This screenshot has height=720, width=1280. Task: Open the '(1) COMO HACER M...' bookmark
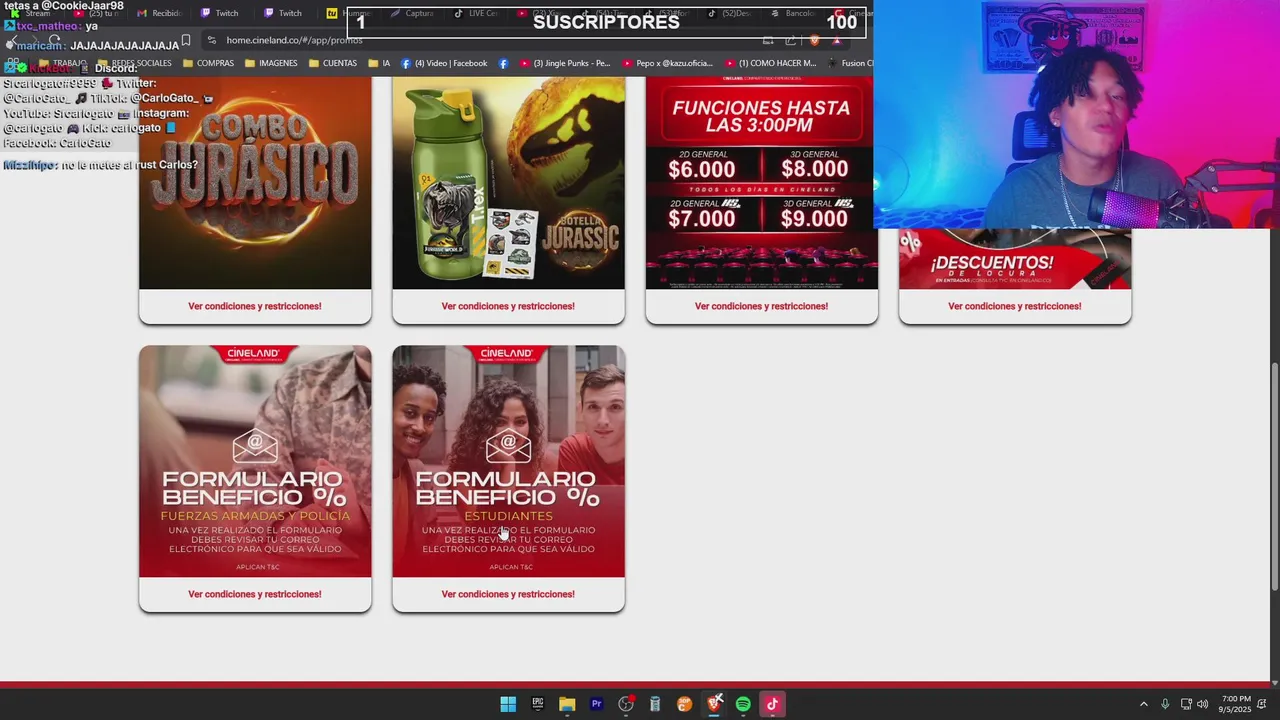click(x=770, y=63)
